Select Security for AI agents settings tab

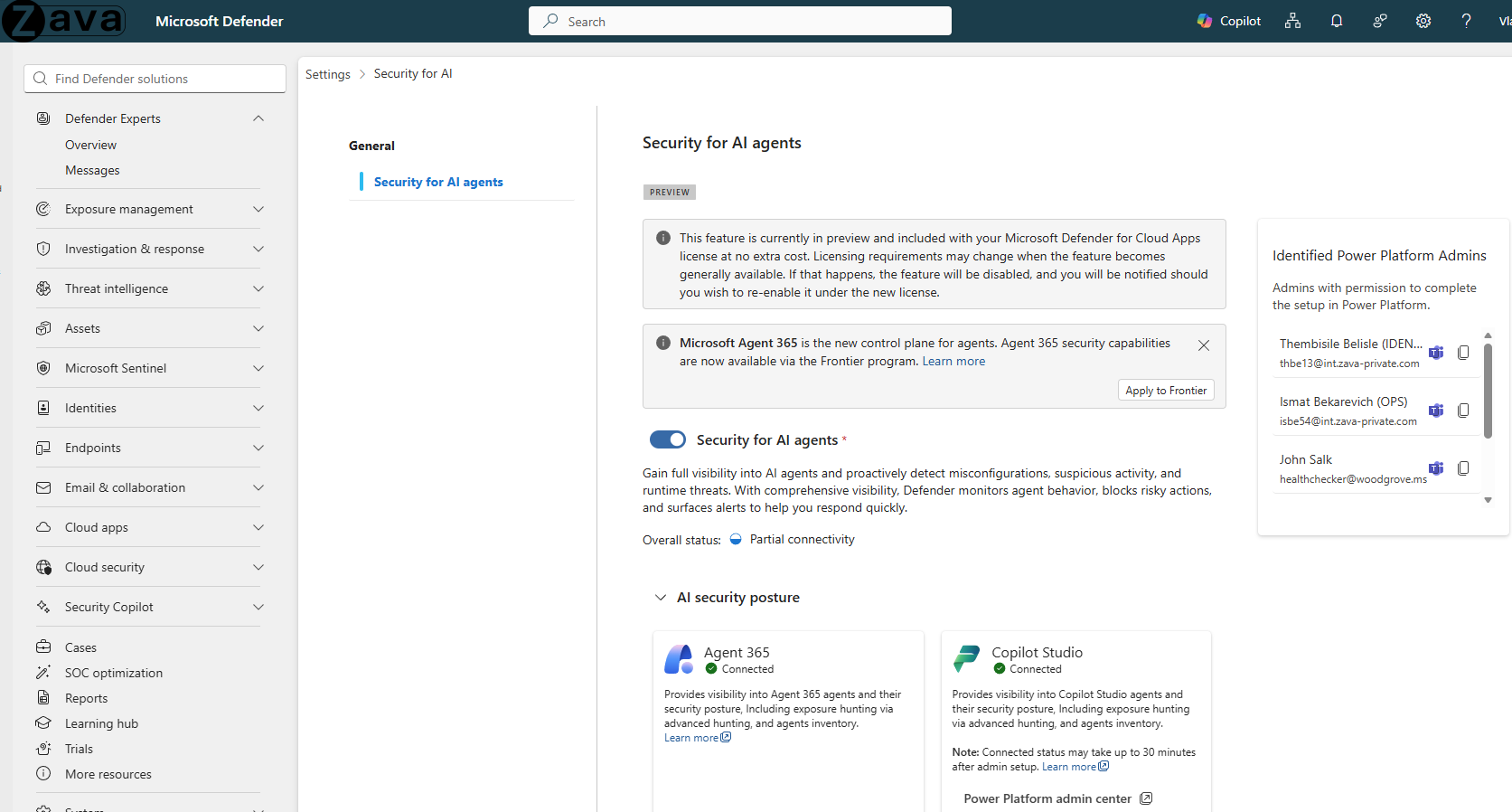point(438,182)
